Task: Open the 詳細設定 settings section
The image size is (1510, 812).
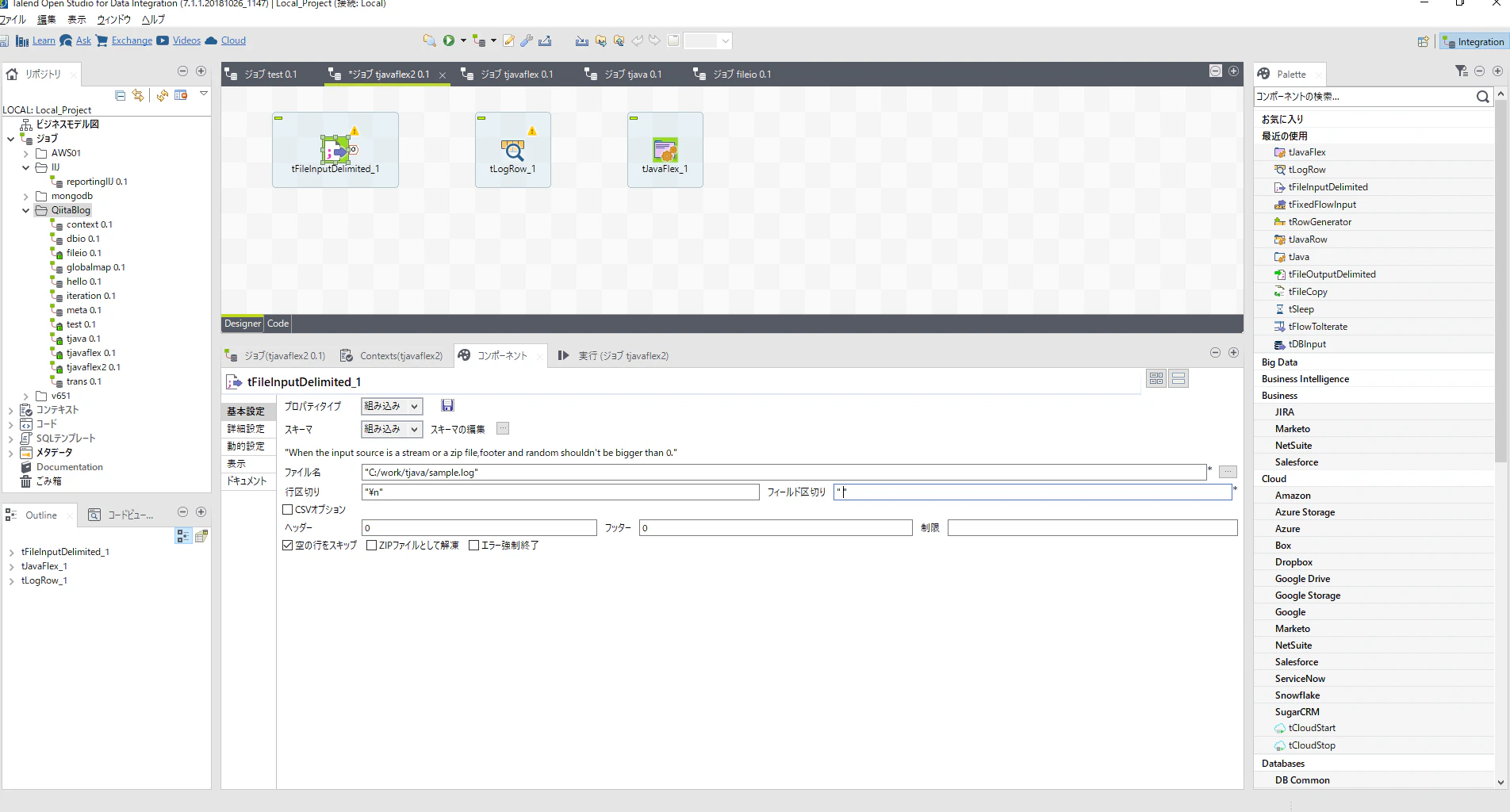Action: [246, 429]
